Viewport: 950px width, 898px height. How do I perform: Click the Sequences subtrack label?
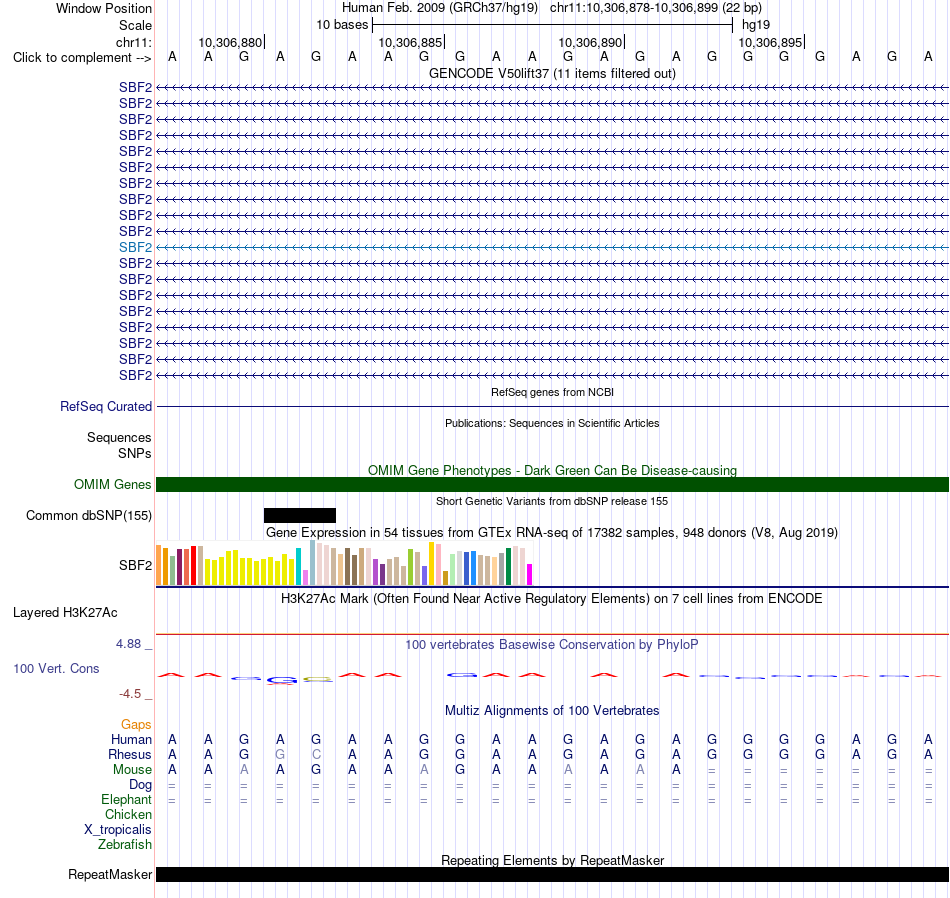click(x=119, y=437)
